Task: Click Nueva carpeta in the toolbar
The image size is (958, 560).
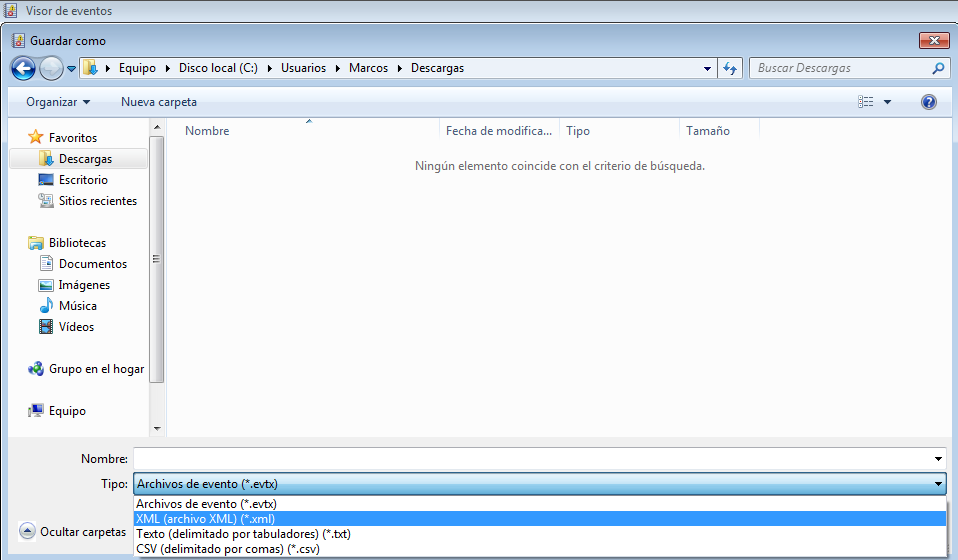Action: (159, 102)
